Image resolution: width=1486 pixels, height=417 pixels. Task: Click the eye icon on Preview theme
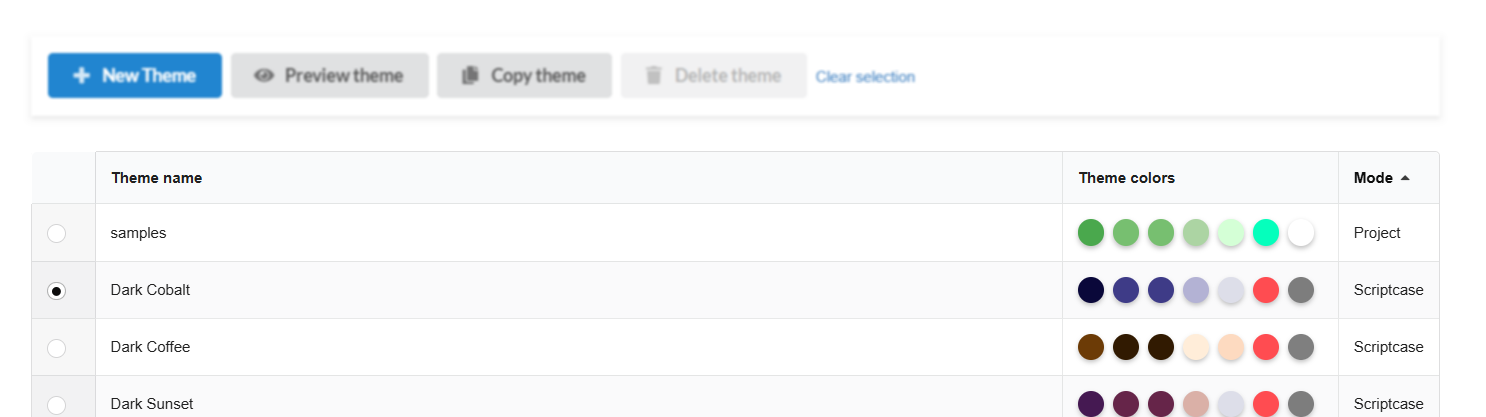(264, 76)
